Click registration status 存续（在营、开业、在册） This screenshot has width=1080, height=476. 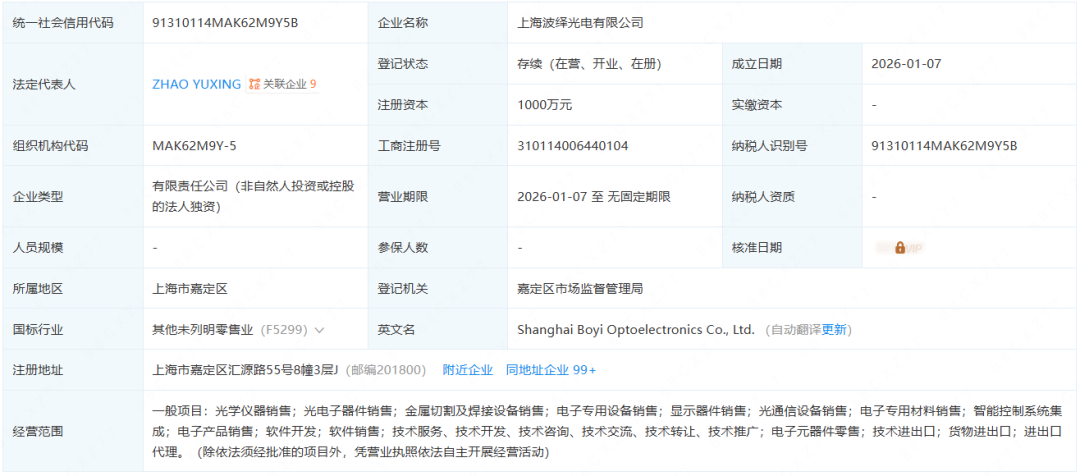(590, 64)
